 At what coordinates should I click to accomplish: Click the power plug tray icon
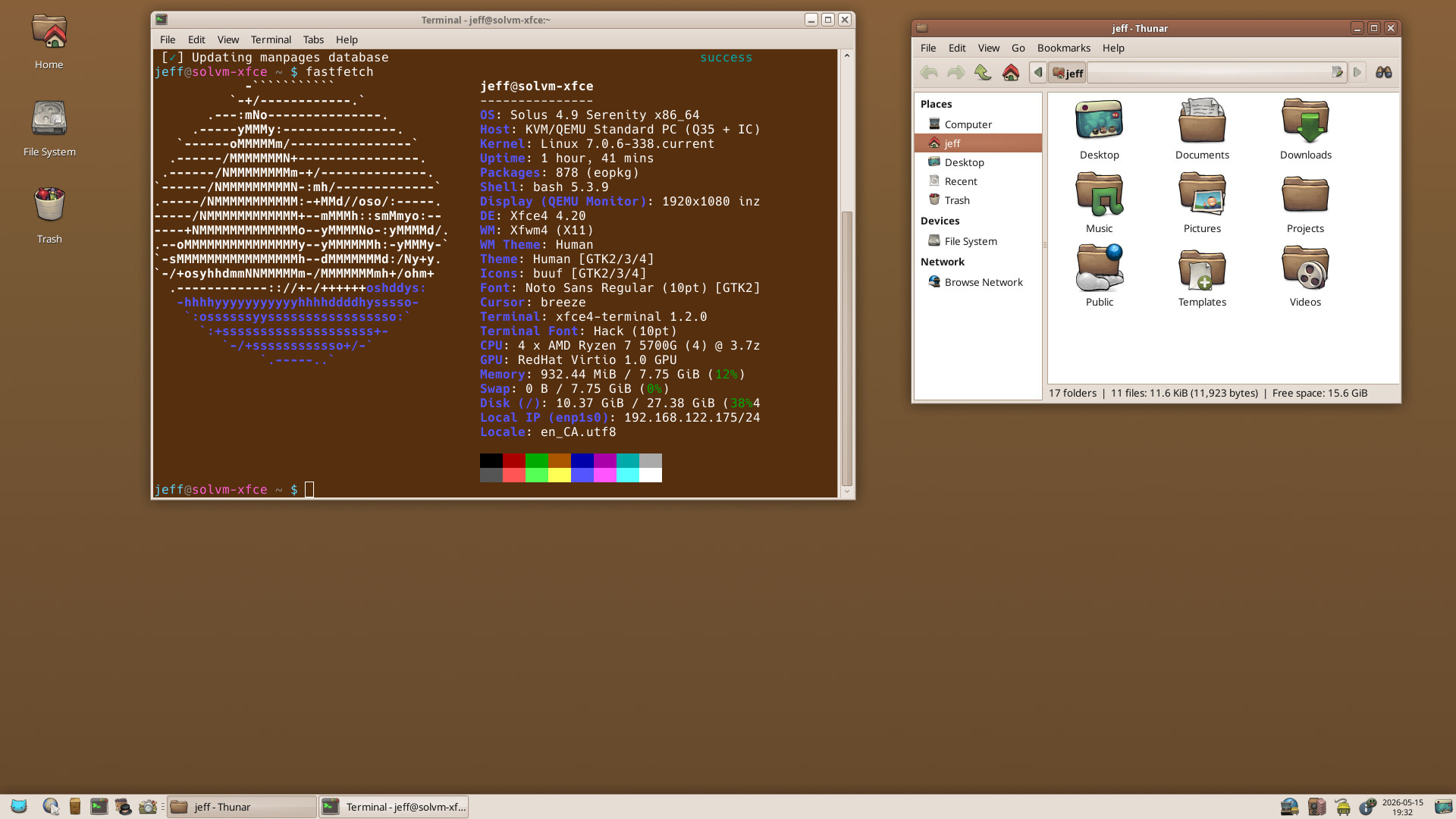coord(1342,807)
